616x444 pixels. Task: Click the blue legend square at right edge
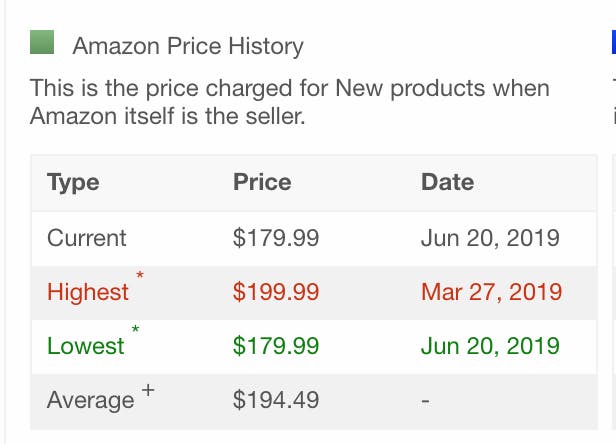pos(614,42)
